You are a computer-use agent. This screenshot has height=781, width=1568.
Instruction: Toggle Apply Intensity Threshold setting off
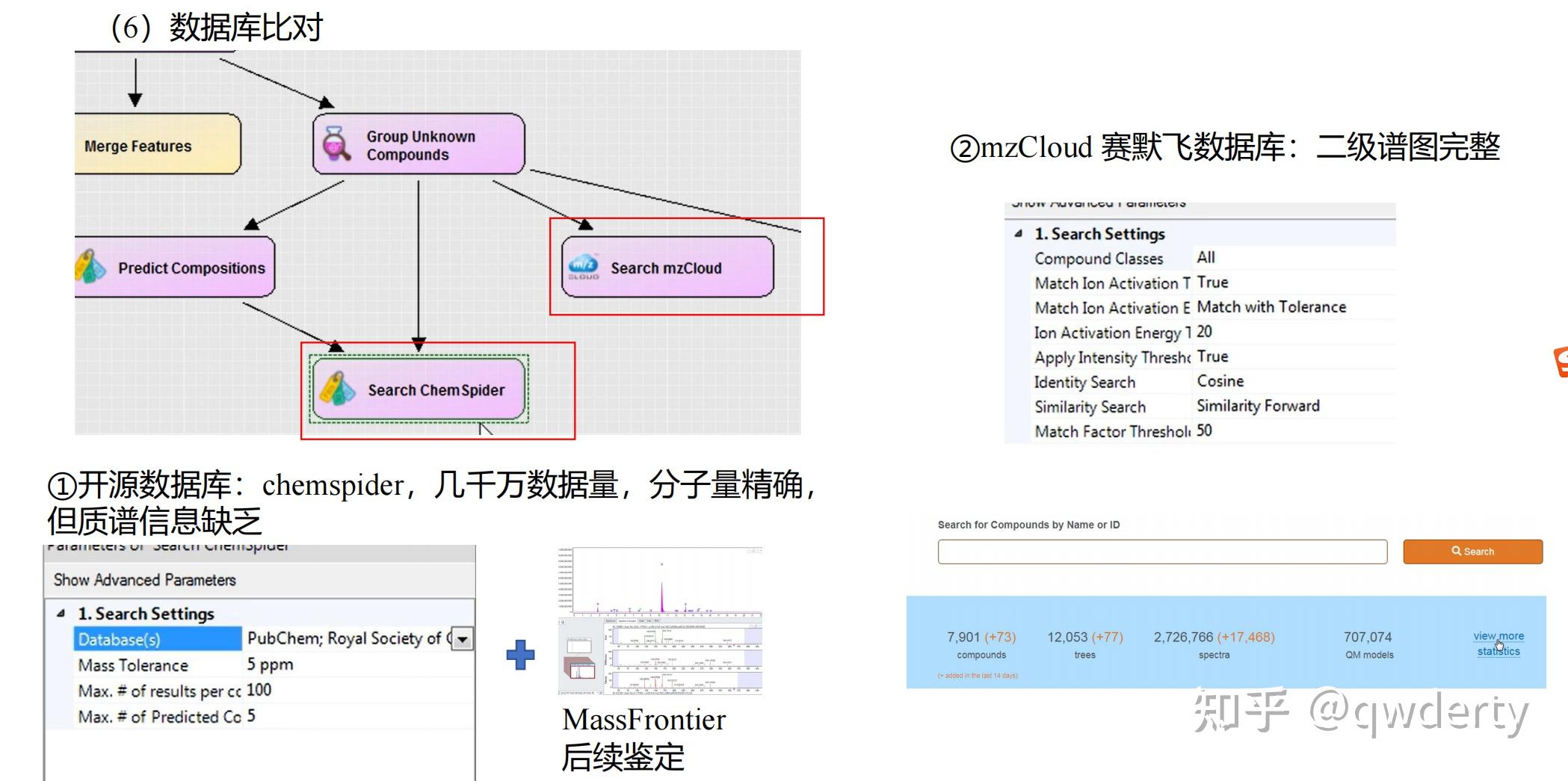1212,356
